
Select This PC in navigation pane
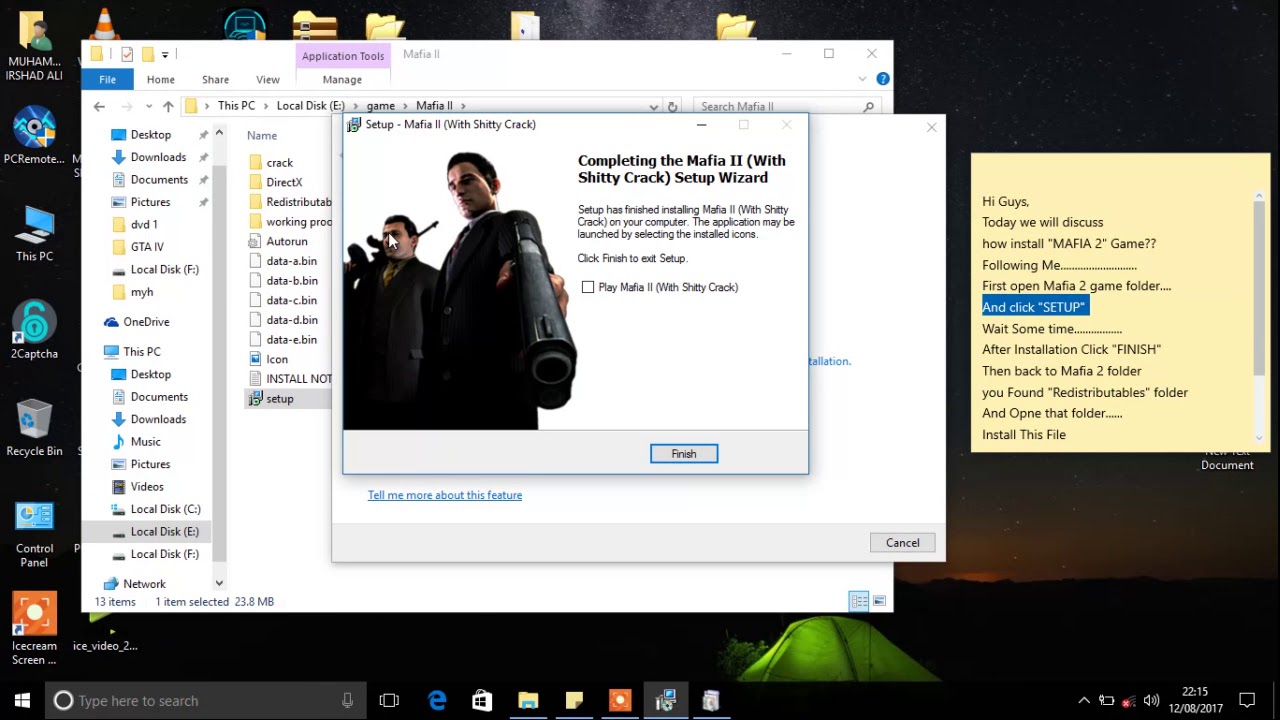coord(141,352)
